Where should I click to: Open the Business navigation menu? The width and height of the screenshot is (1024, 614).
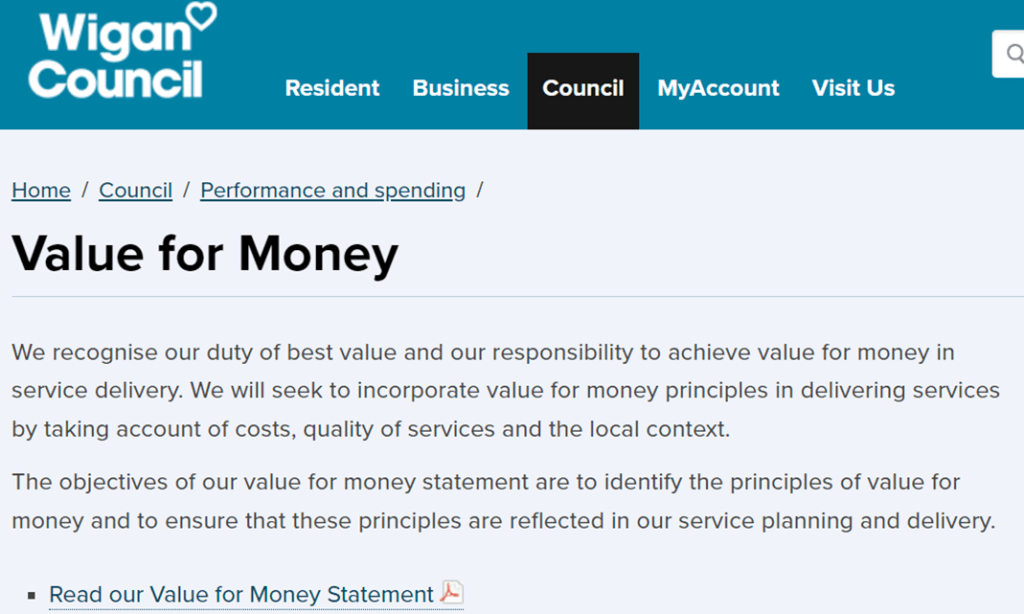point(461,88)
